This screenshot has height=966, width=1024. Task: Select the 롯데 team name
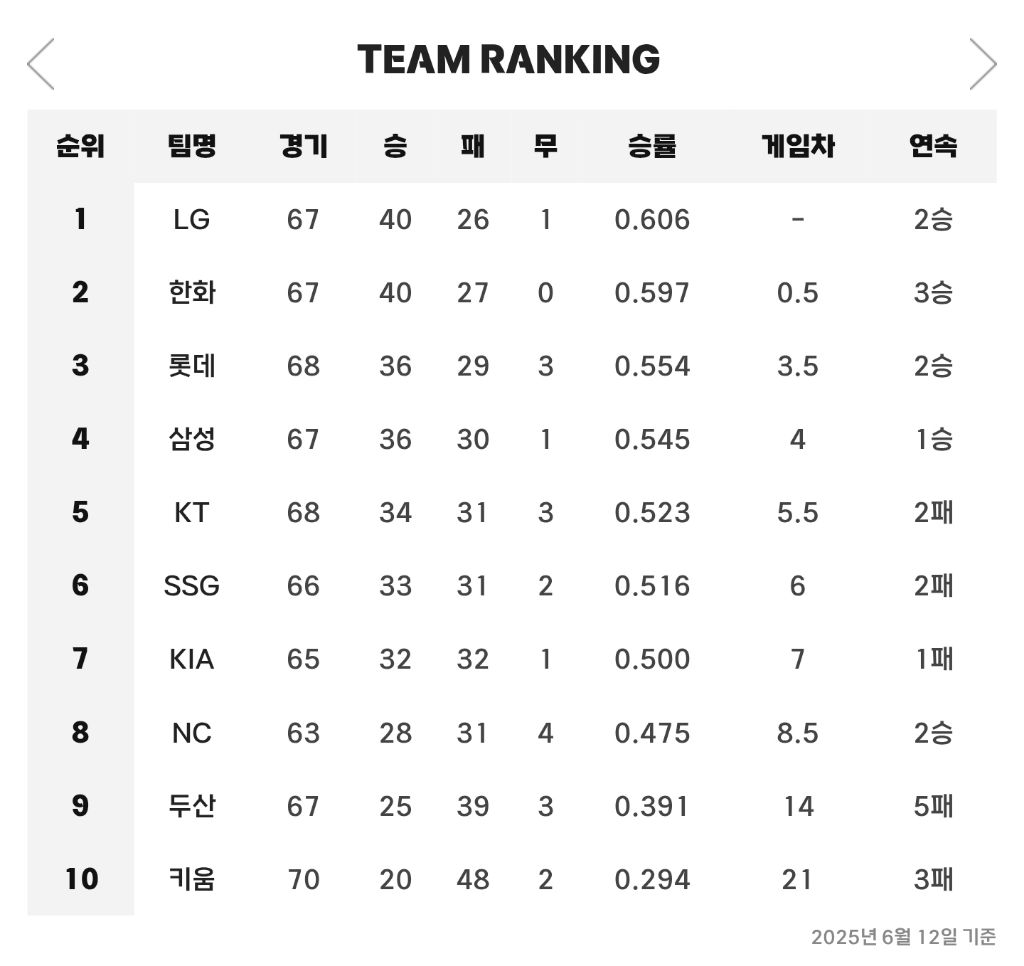191,366
